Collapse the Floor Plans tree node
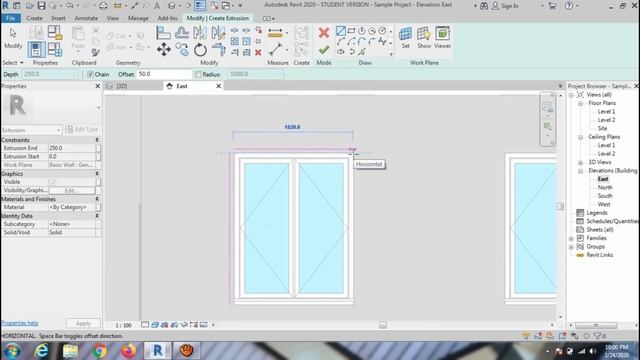 click(x=580, y=103)
